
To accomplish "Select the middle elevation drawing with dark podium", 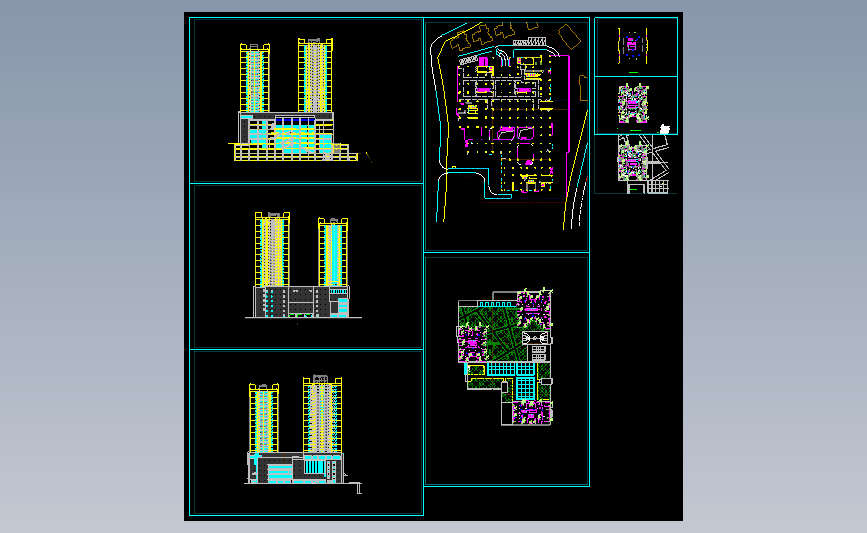I will (x=303, y=265).
